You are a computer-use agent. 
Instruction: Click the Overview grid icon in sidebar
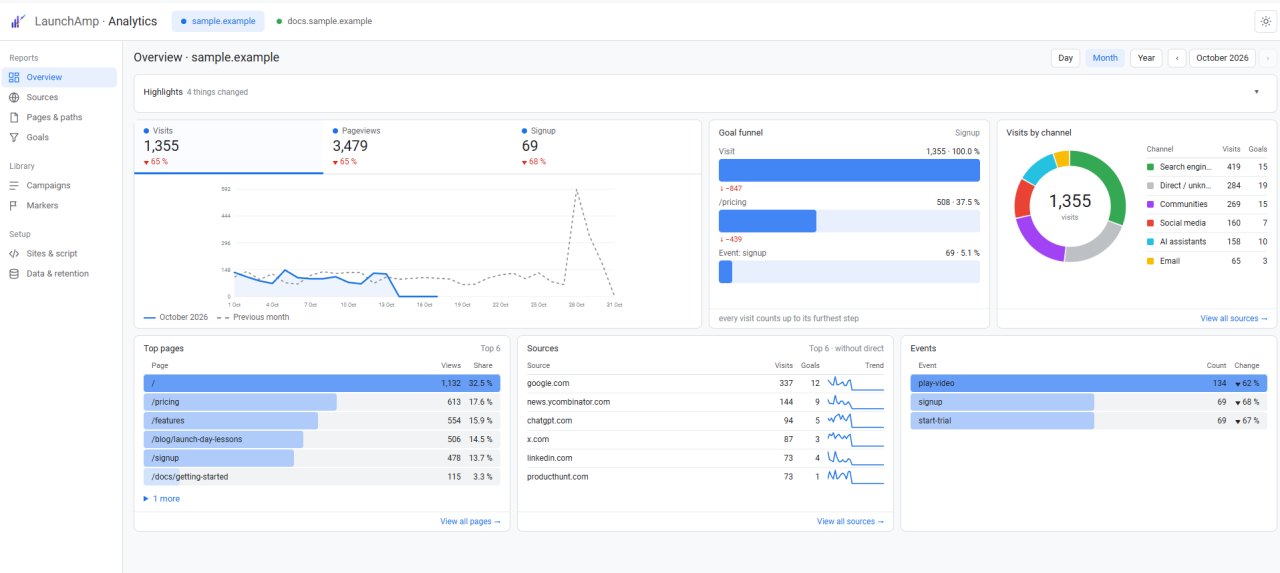[14, 77]
